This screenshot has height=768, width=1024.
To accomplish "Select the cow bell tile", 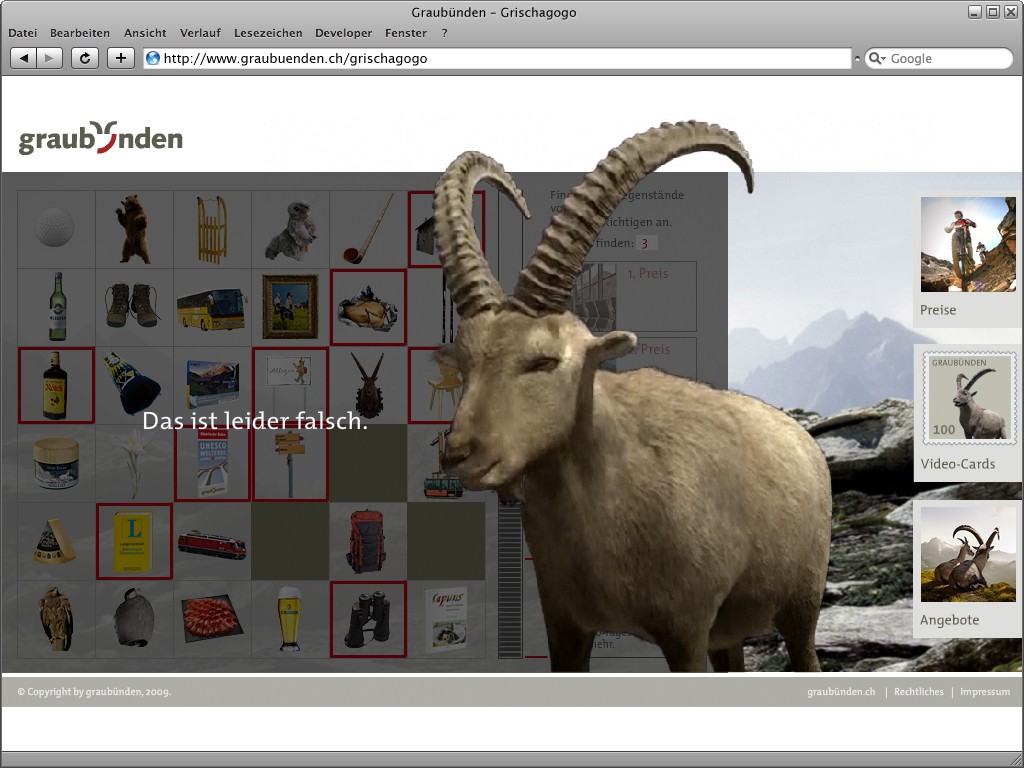I will tap(135, 619).
